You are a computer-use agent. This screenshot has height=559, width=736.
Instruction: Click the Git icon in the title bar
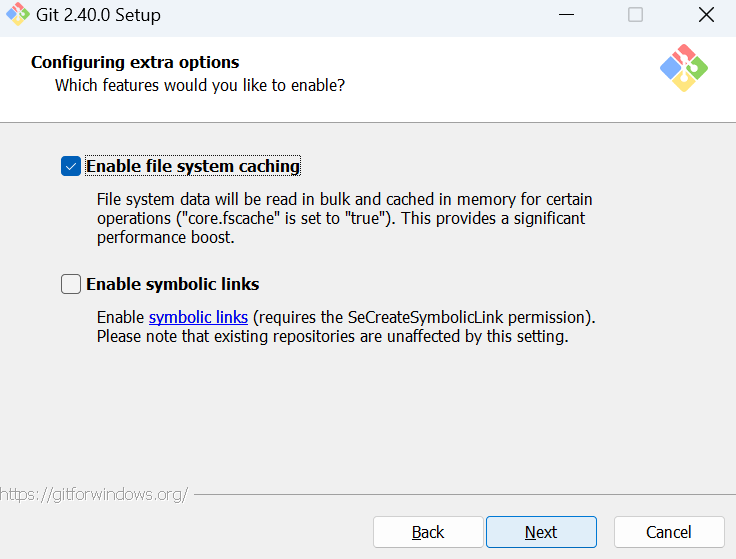18,15
